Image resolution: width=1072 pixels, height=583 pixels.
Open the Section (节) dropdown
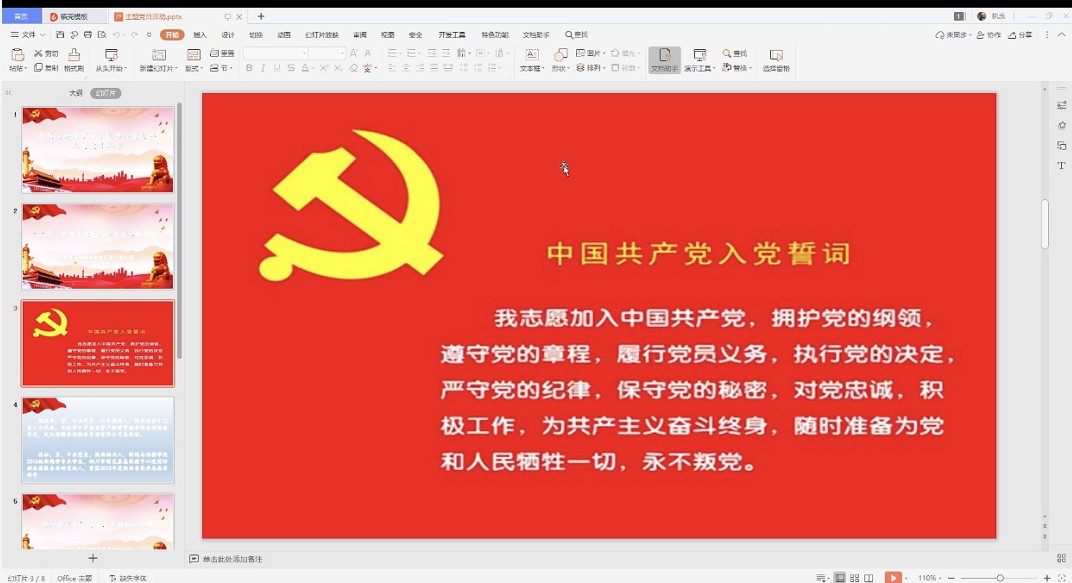tap(222, 68)
